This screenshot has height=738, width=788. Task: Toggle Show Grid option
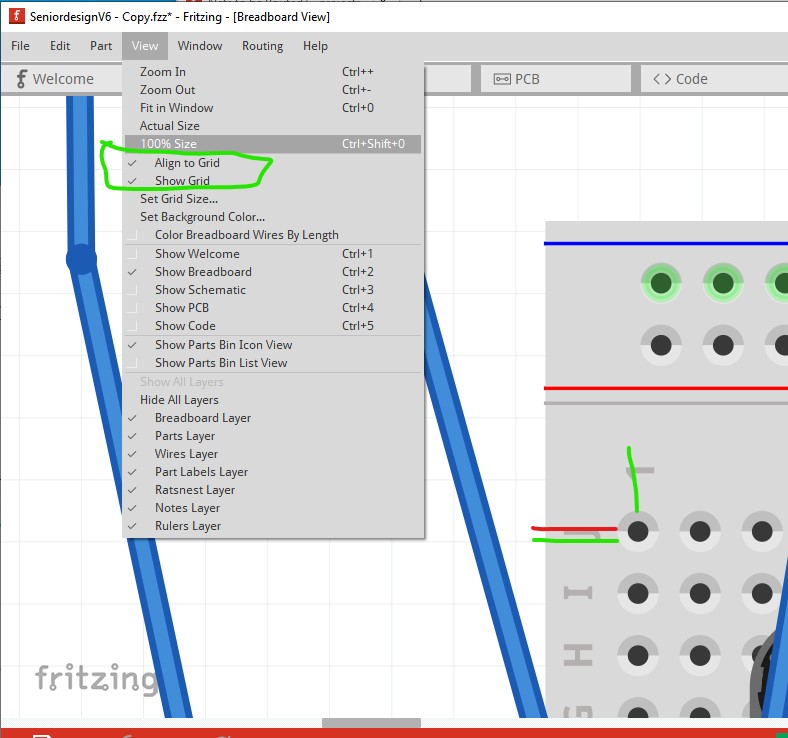[x=273, y=181]
